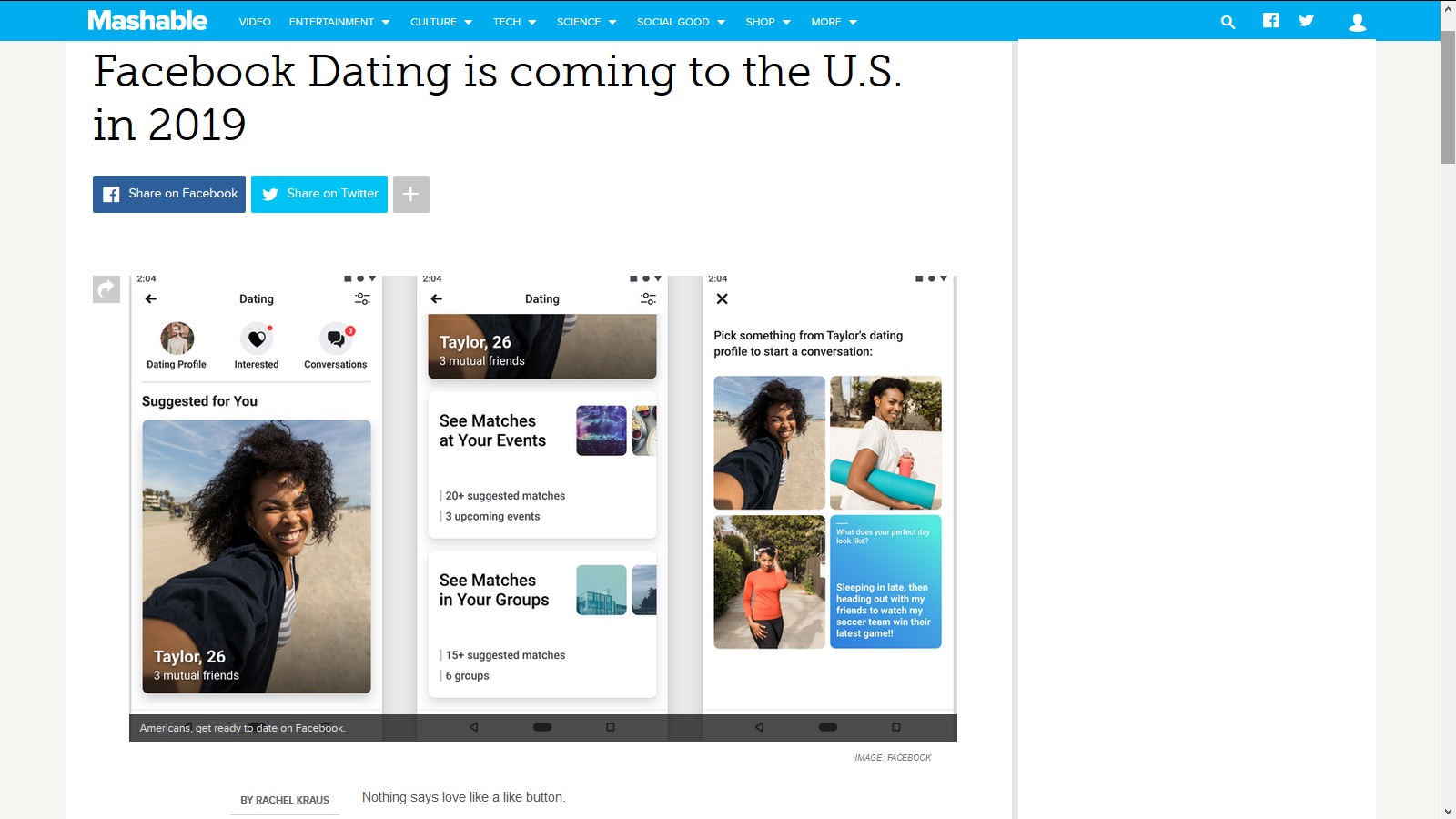1456x819 pixels.
Task: Show more sharing options with plus button
Action: 411,194
